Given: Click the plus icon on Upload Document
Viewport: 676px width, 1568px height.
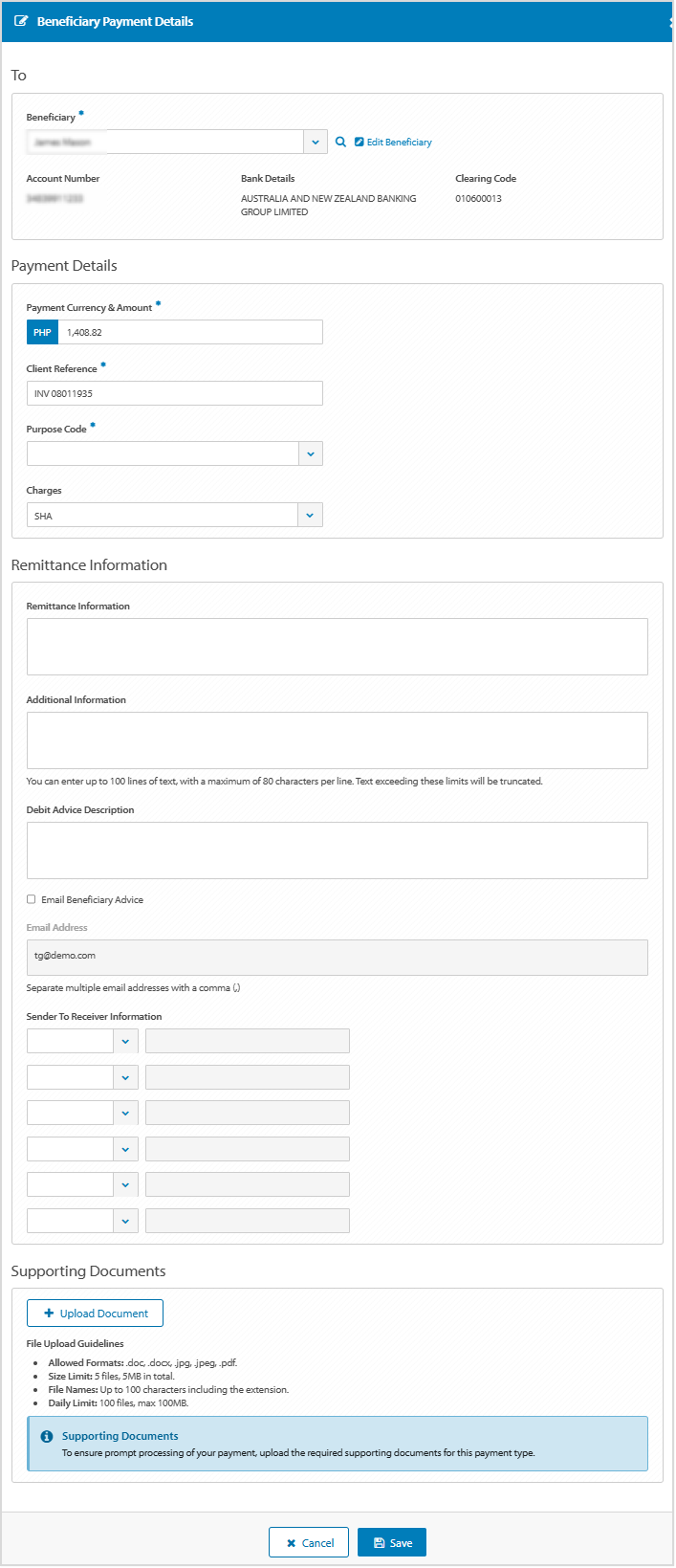Looking at the screenshot, I should (x=49, y=1313).
